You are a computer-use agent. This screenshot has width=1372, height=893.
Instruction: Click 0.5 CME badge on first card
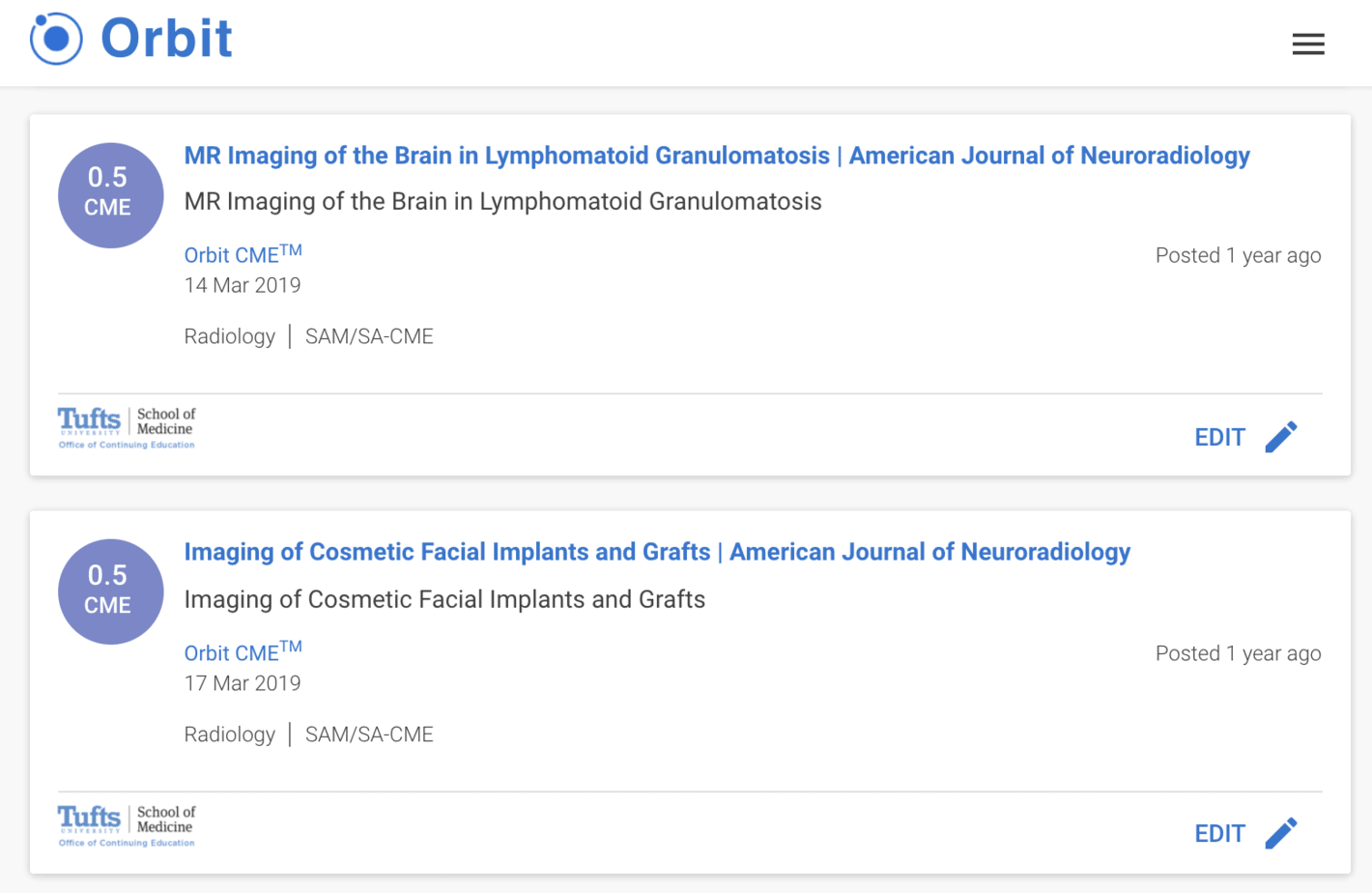click(110, 195)
